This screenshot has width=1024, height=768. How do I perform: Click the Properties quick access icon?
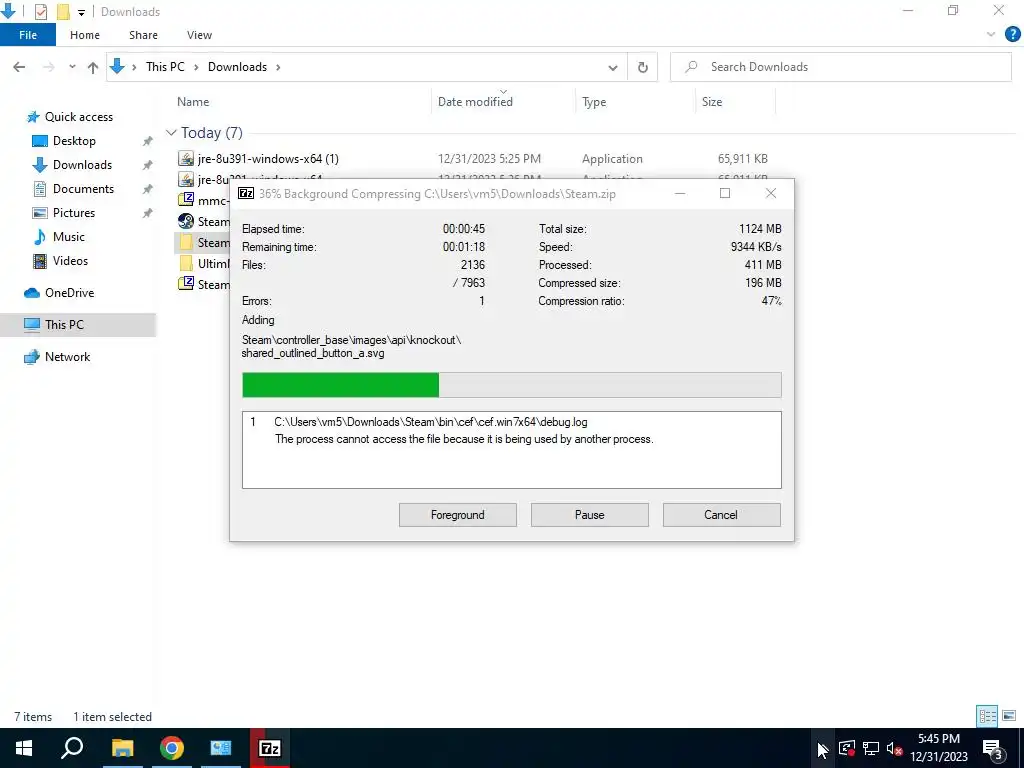click(40, 12)
